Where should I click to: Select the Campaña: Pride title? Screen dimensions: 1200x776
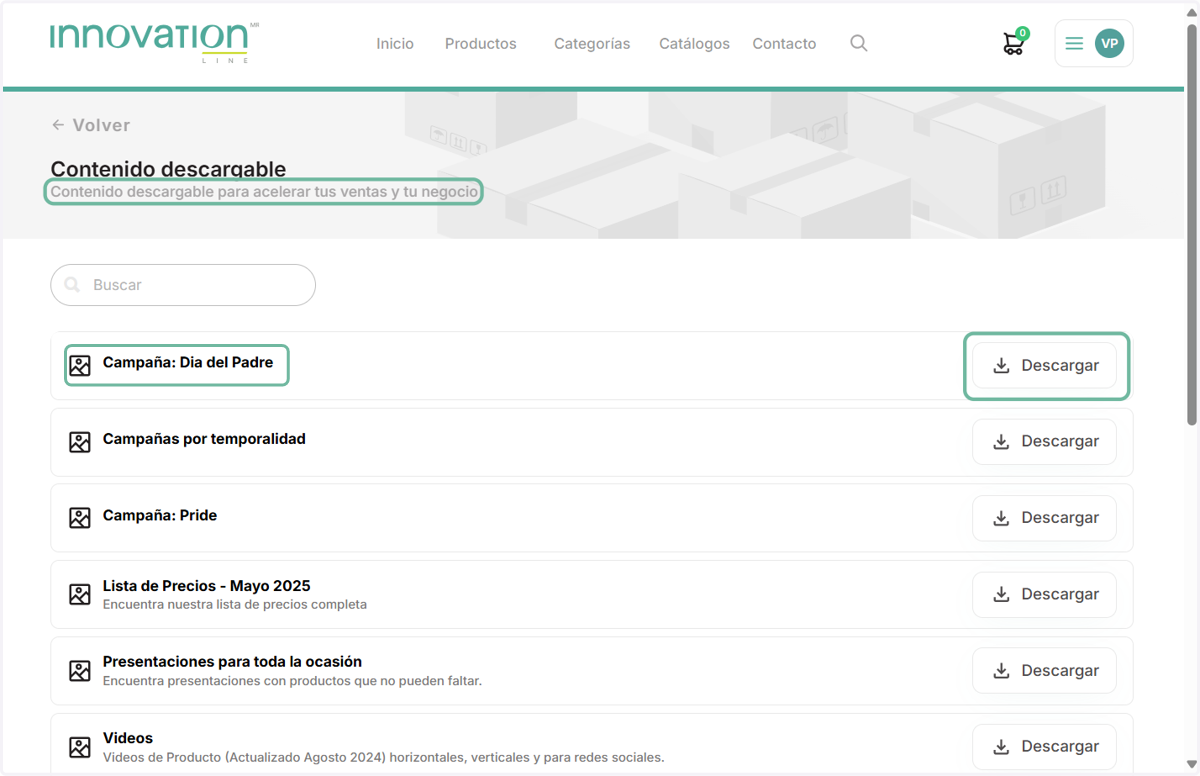tap(160, 516)
